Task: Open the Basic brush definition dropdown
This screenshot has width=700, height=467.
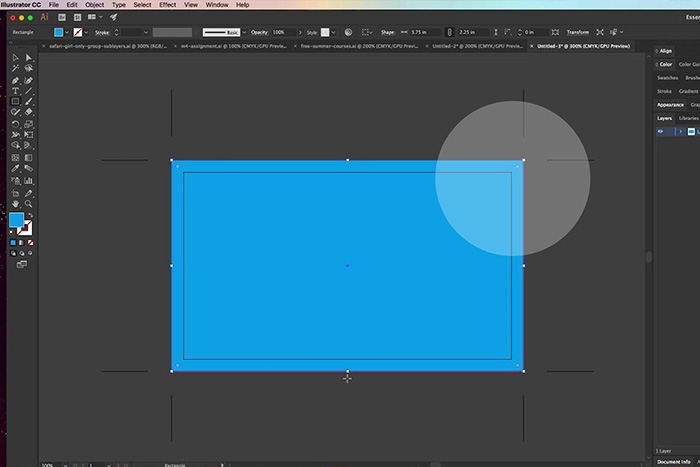Action: (x=244, y=32)
